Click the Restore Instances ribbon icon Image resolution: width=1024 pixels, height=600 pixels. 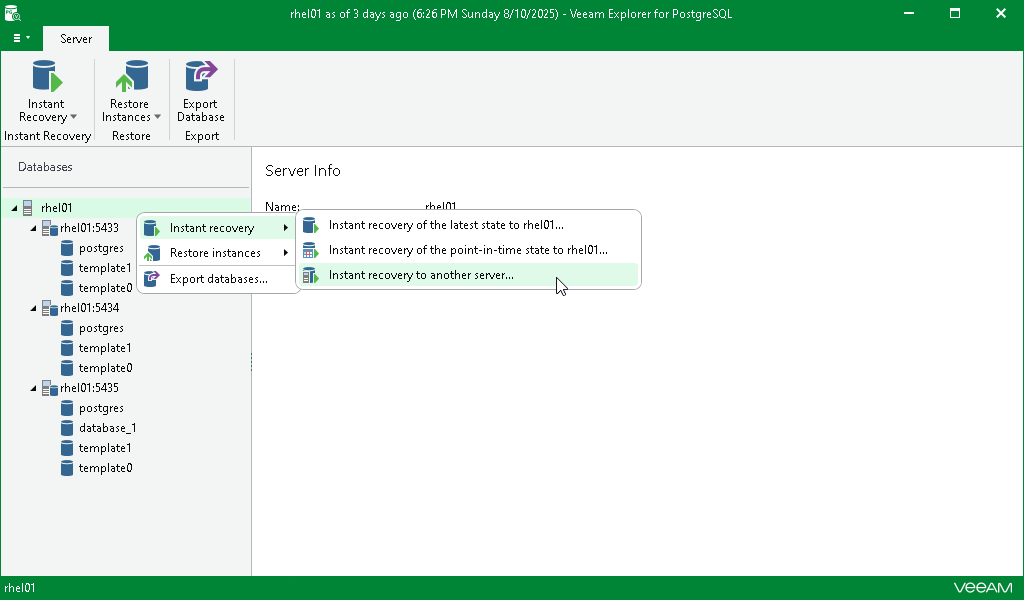point(132,76)
